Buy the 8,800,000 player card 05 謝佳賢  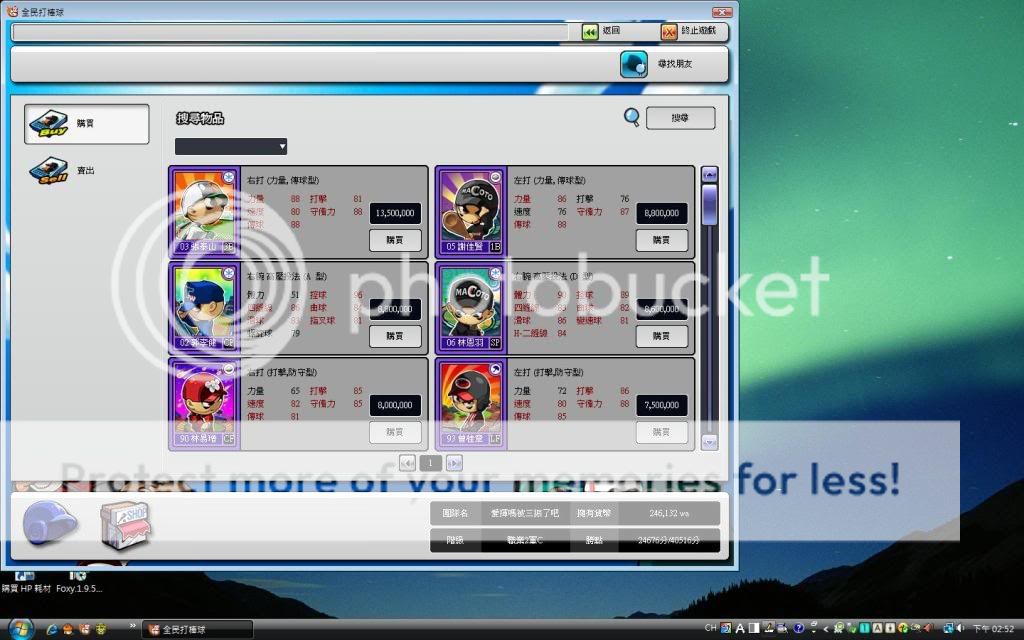pos(661,240)
